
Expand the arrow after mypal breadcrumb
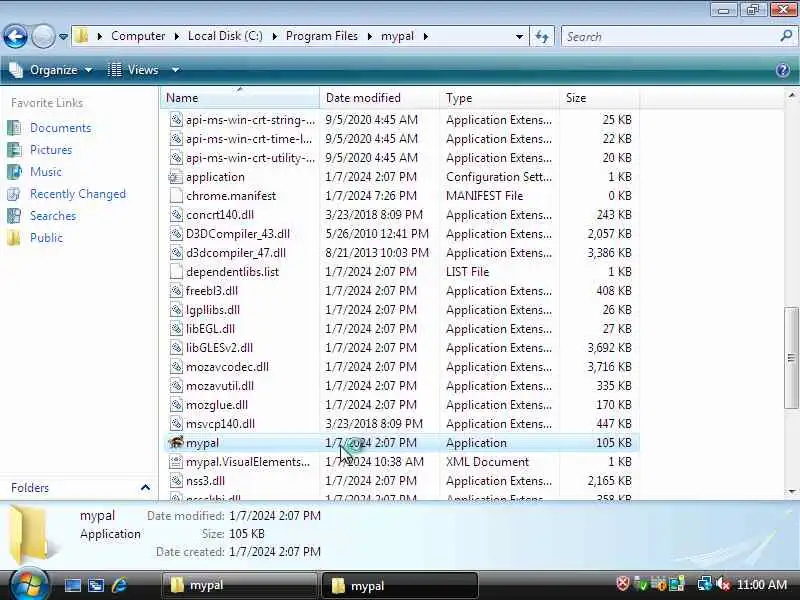(426, 36)
